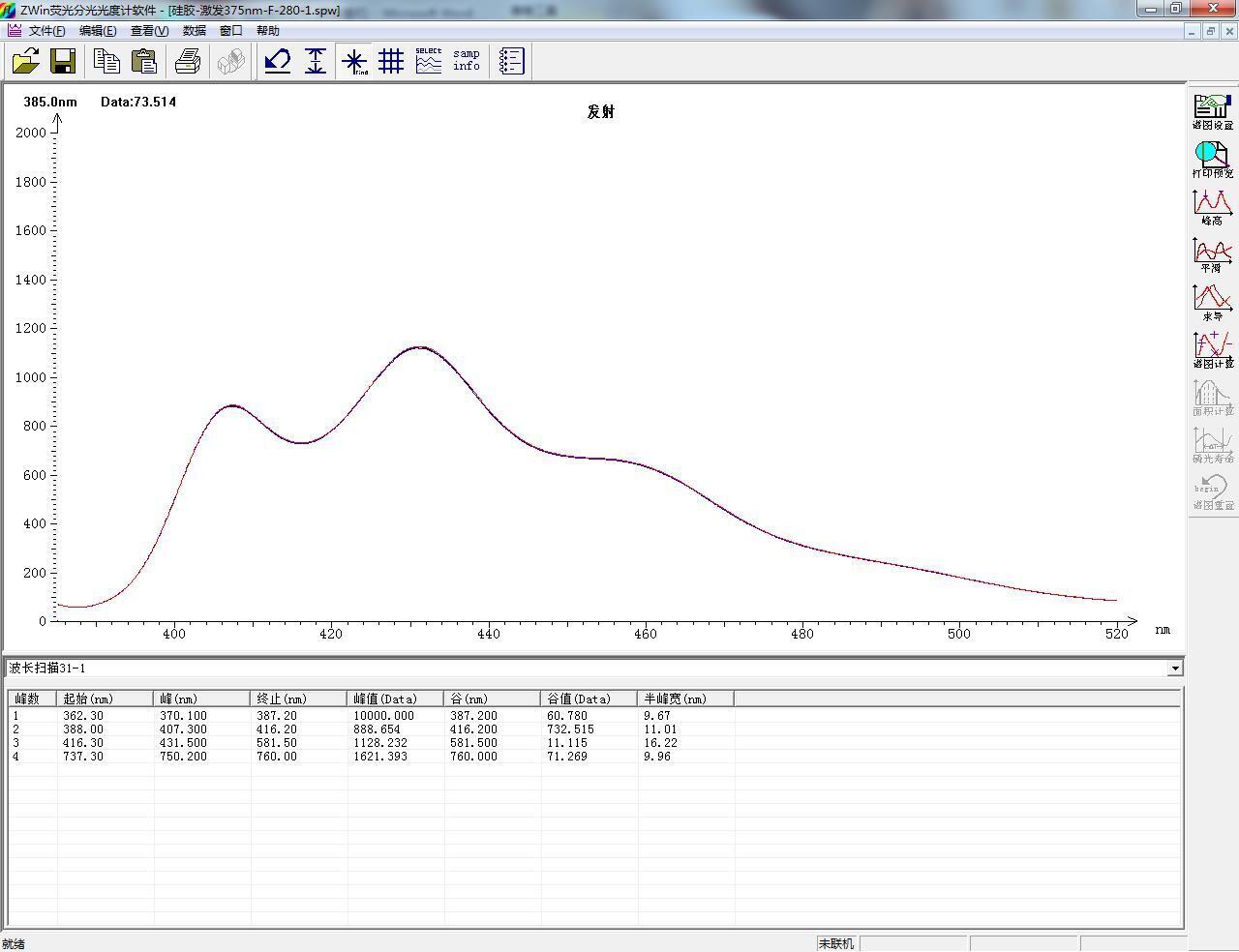Open the 窗口 menu
The image size is (1239, 952).
pyautogui.click(x=231, y=31)
